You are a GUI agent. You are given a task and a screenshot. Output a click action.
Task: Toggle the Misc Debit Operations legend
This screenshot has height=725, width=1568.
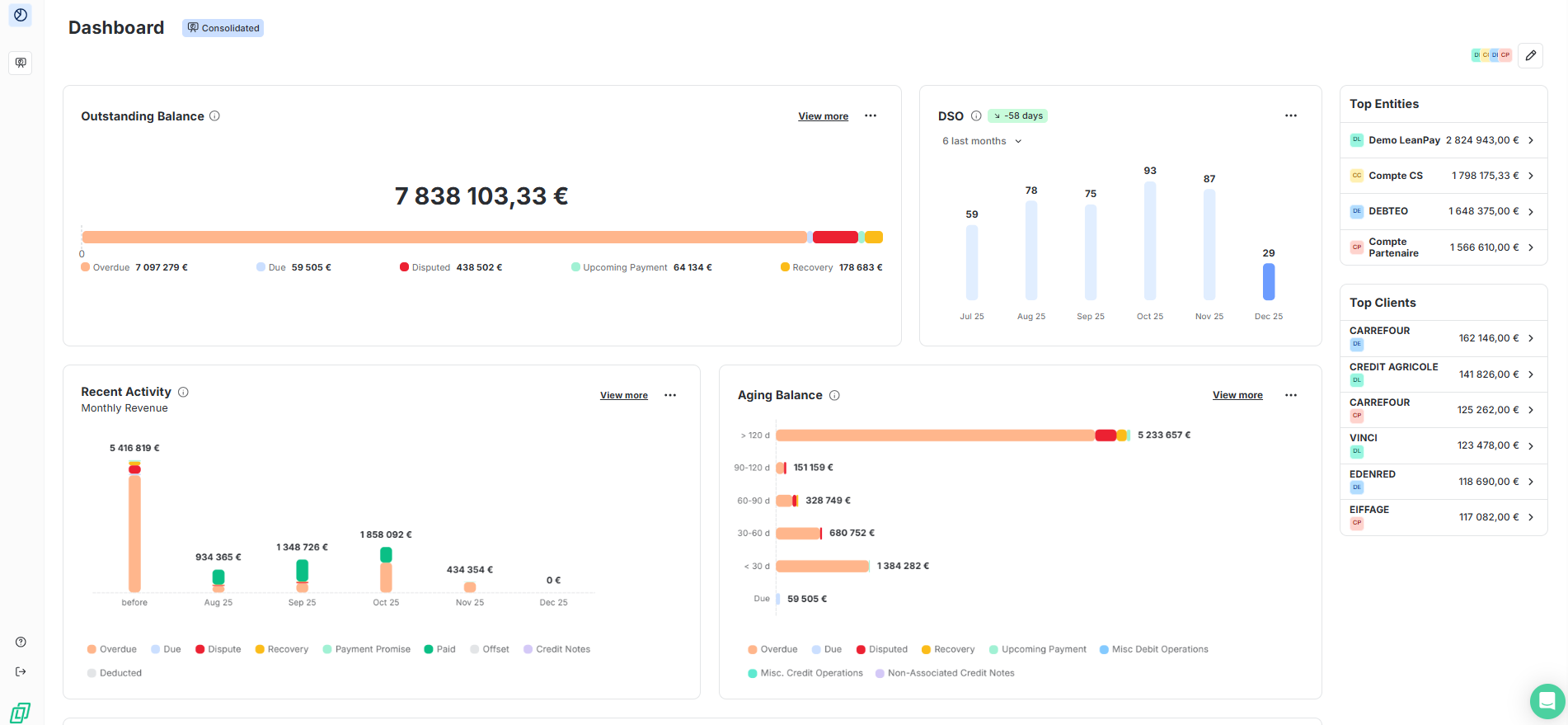pos(1154,649)
